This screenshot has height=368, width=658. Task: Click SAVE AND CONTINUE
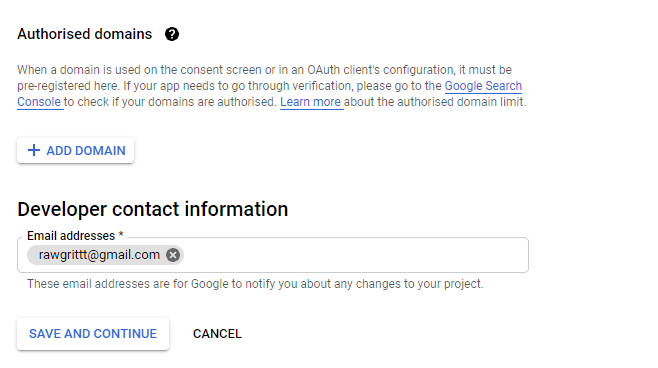(x=93, y=334)
